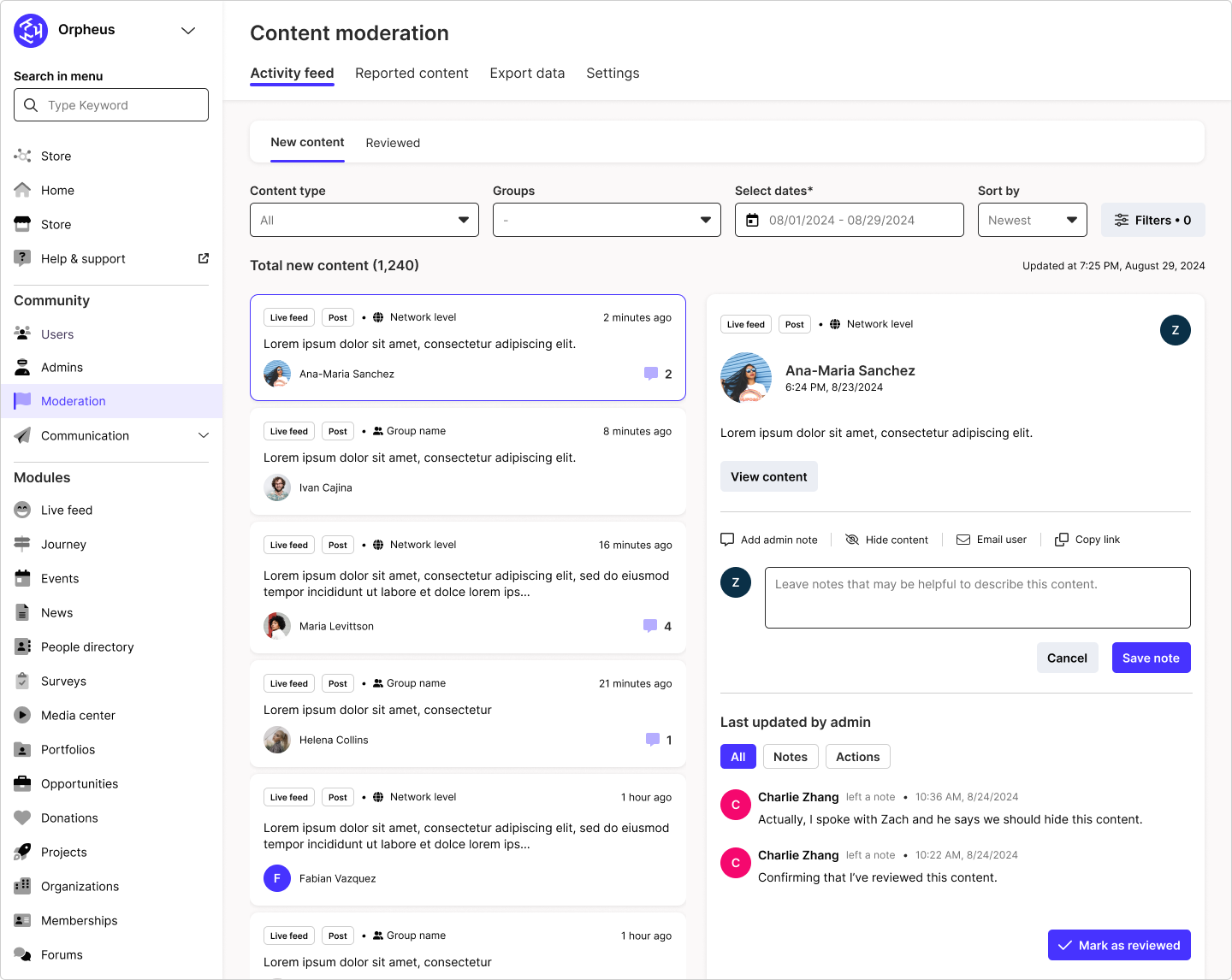
Task: Click the Orpheus logo icon
Action: [x=31, y=31]
